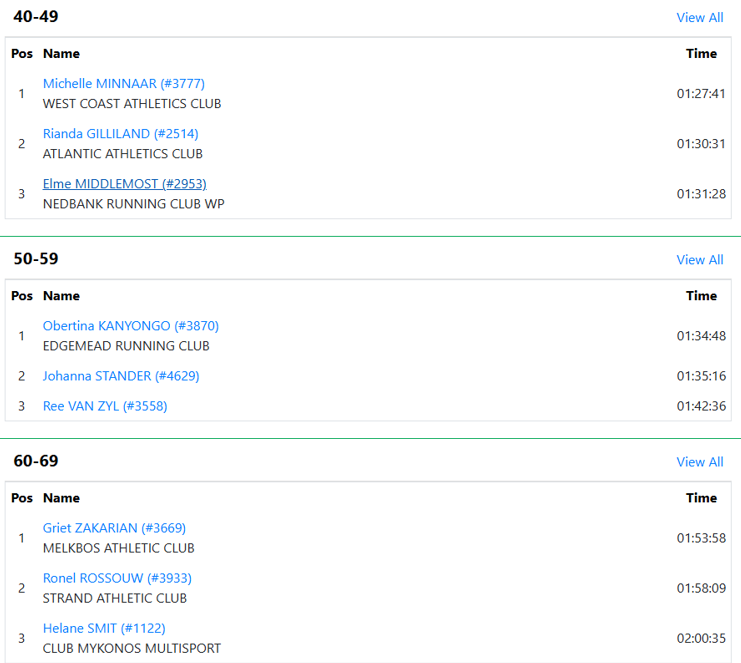View all results for 50-59 category
This screenshot has height=663, width=741.
(x=700, y=259)
